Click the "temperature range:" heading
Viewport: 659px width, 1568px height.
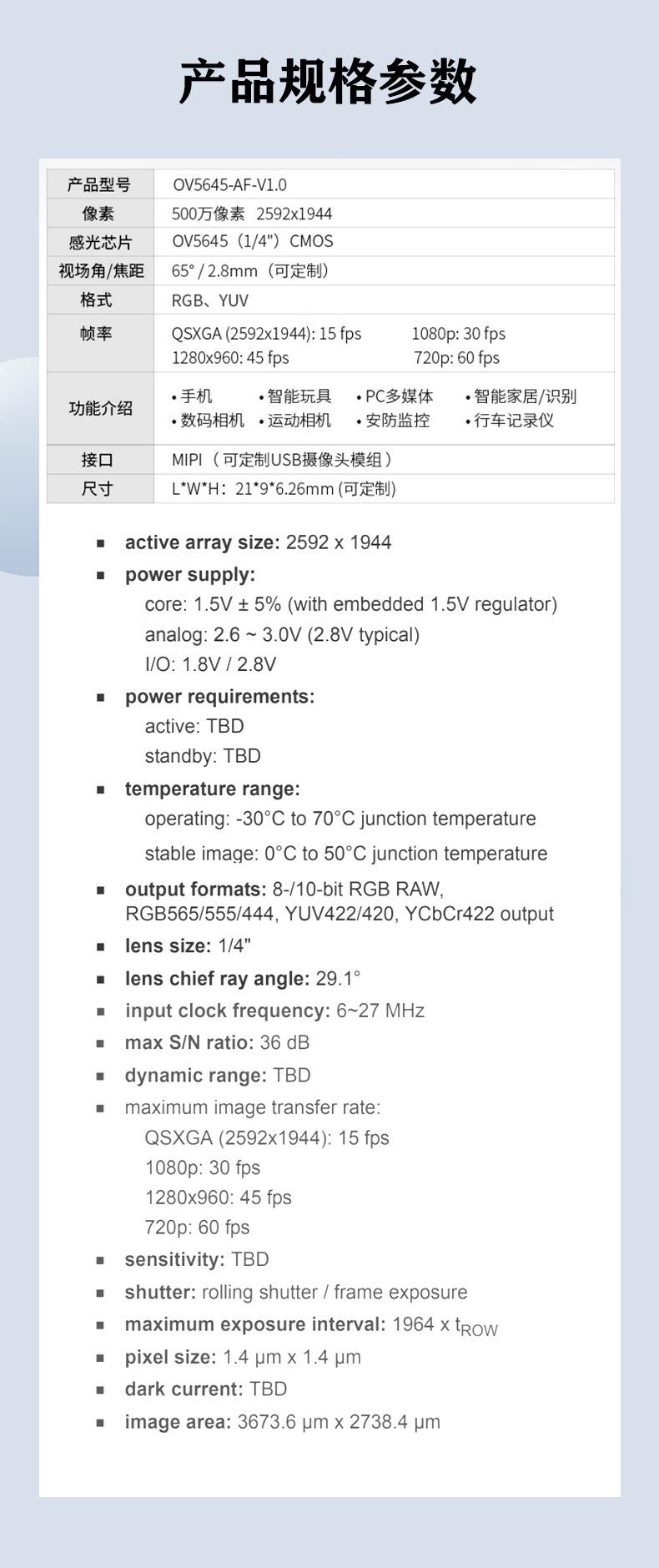click(212, 789)
